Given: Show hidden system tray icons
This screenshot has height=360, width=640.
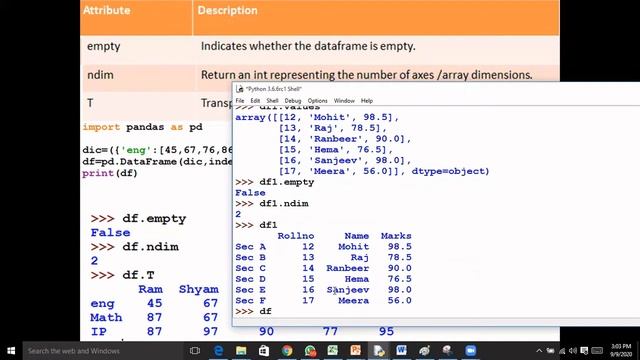Looking at the screenshot, I should pos(539,351).
